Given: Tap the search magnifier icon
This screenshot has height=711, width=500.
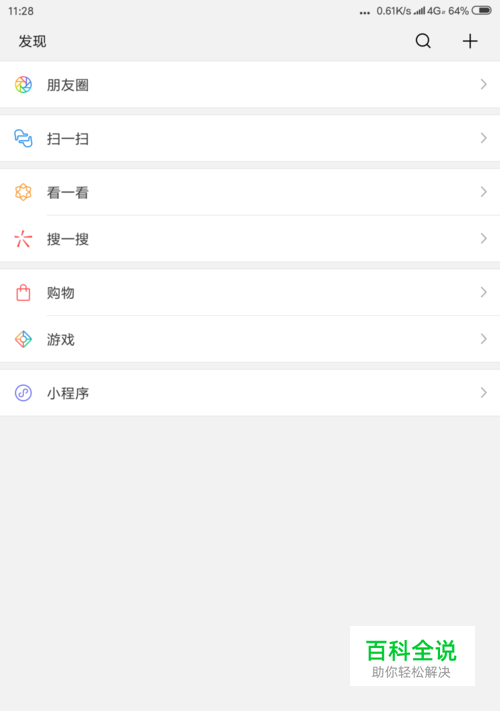Looking at the screenshot, I should tap(423, 41).
